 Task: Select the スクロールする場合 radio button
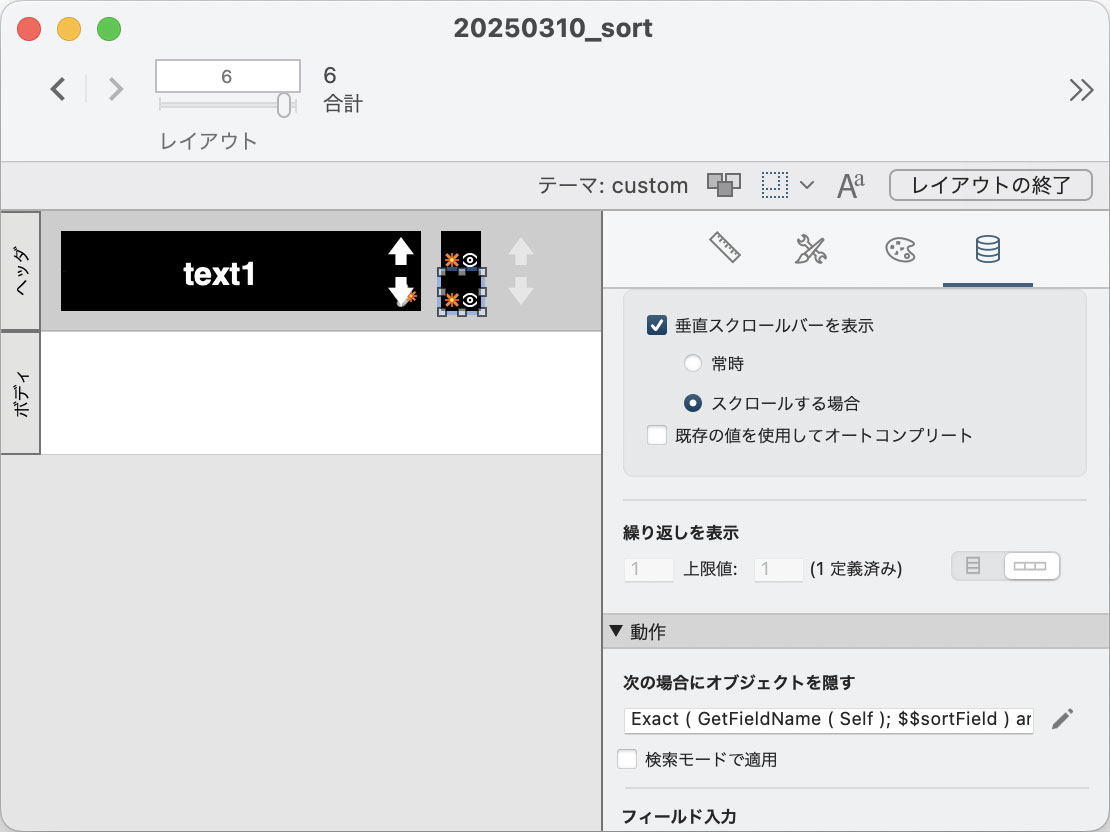[692, 403]
